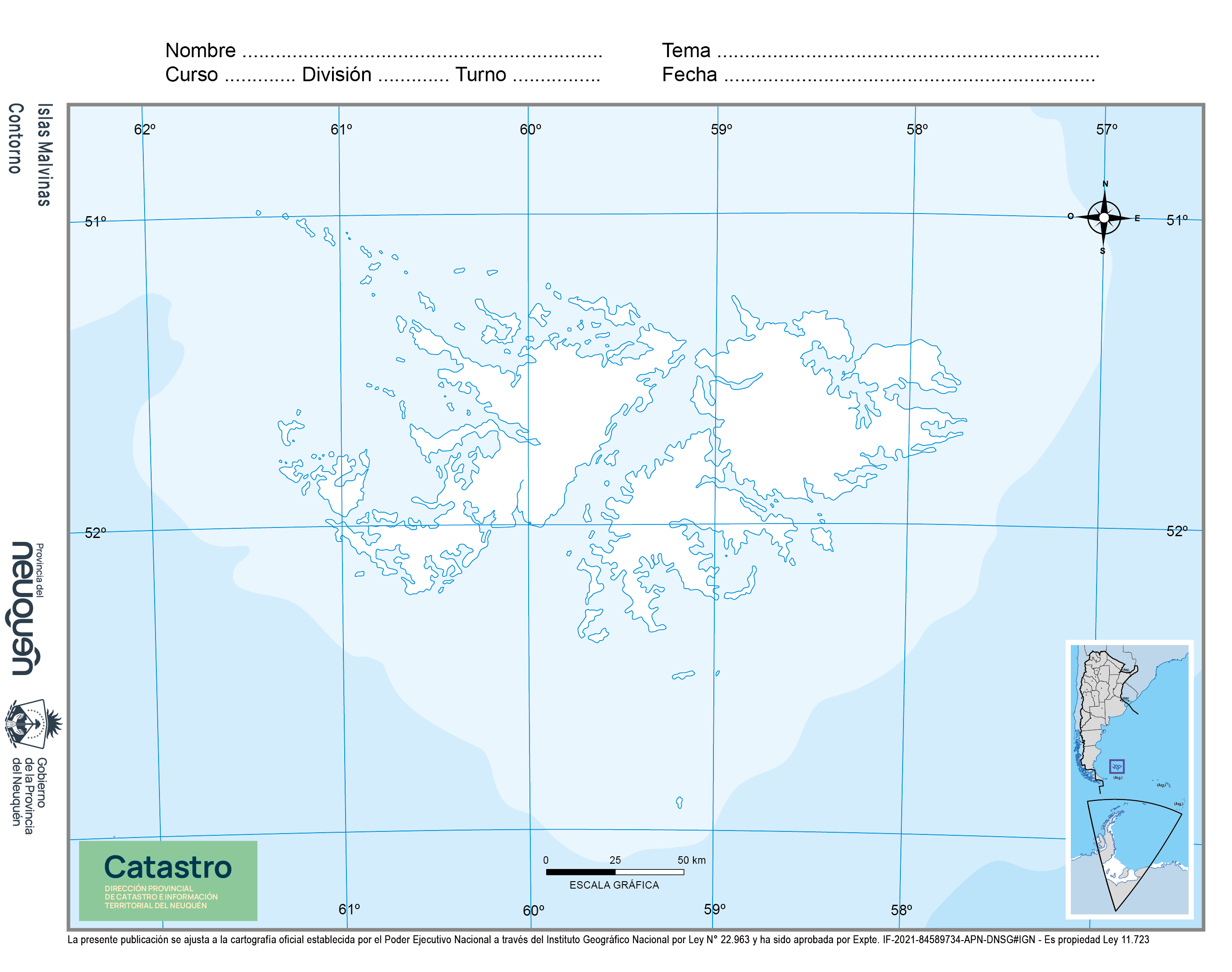This screenshot has width=1232, height=972.
Task: Click the 52° latitude label on left
Action: tap(95, 533)
